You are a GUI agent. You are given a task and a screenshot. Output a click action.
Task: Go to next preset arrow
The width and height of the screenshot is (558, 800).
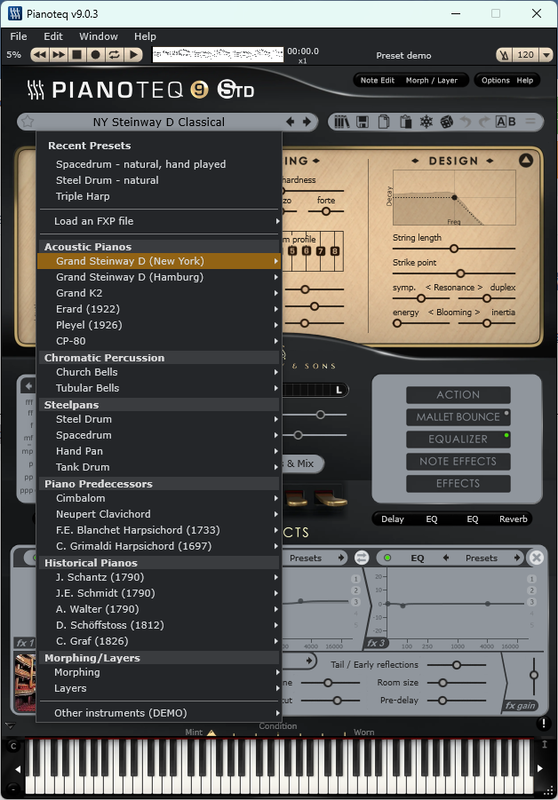click(x=307, y=121)
